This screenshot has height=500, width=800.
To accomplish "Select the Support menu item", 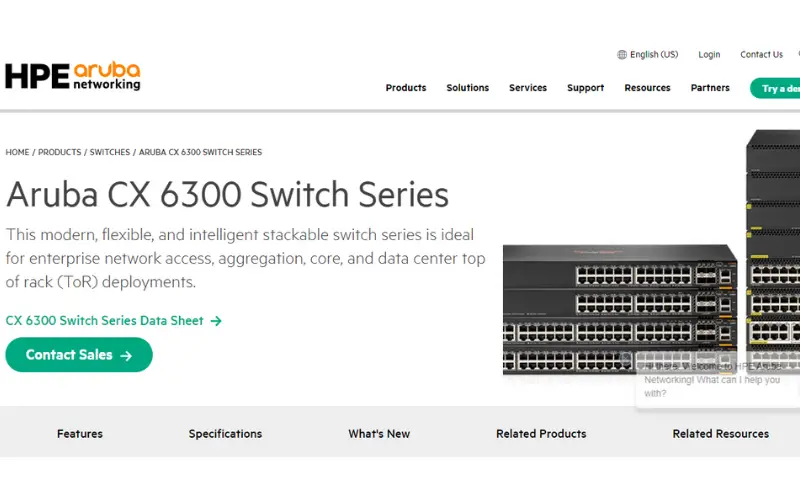I will 585,88.
